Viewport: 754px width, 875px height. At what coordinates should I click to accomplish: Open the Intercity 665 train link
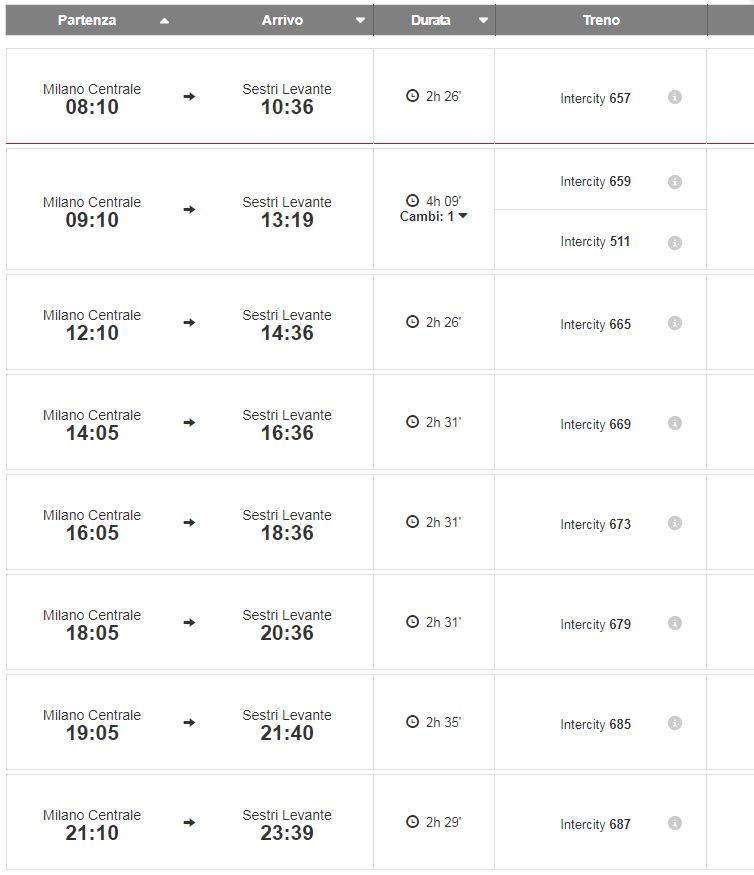pyautogui.click(x=595, y=324)
